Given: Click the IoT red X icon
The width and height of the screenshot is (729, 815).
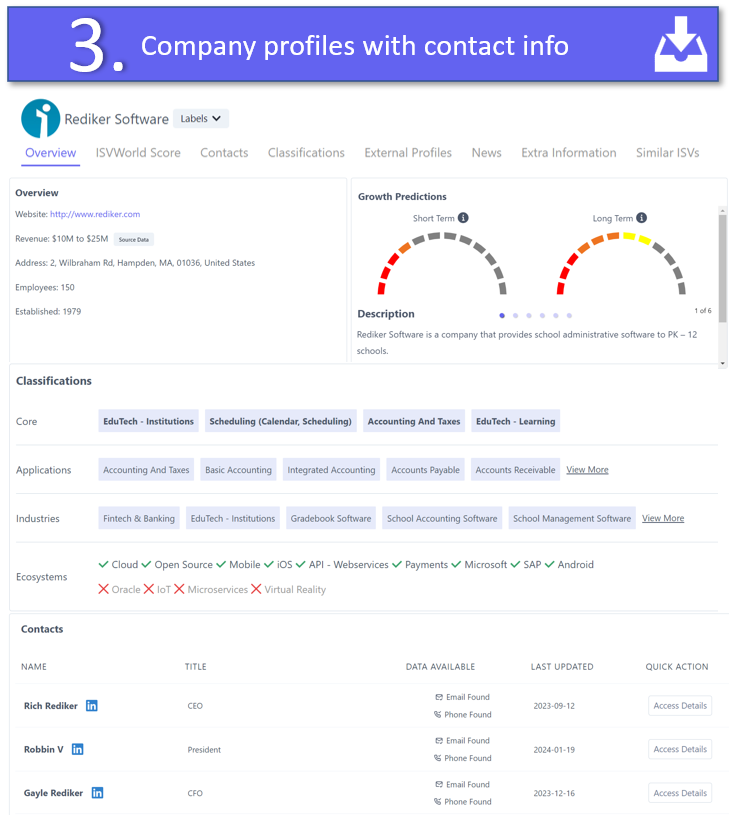Looking at the screenshot, I should point(149,589).
